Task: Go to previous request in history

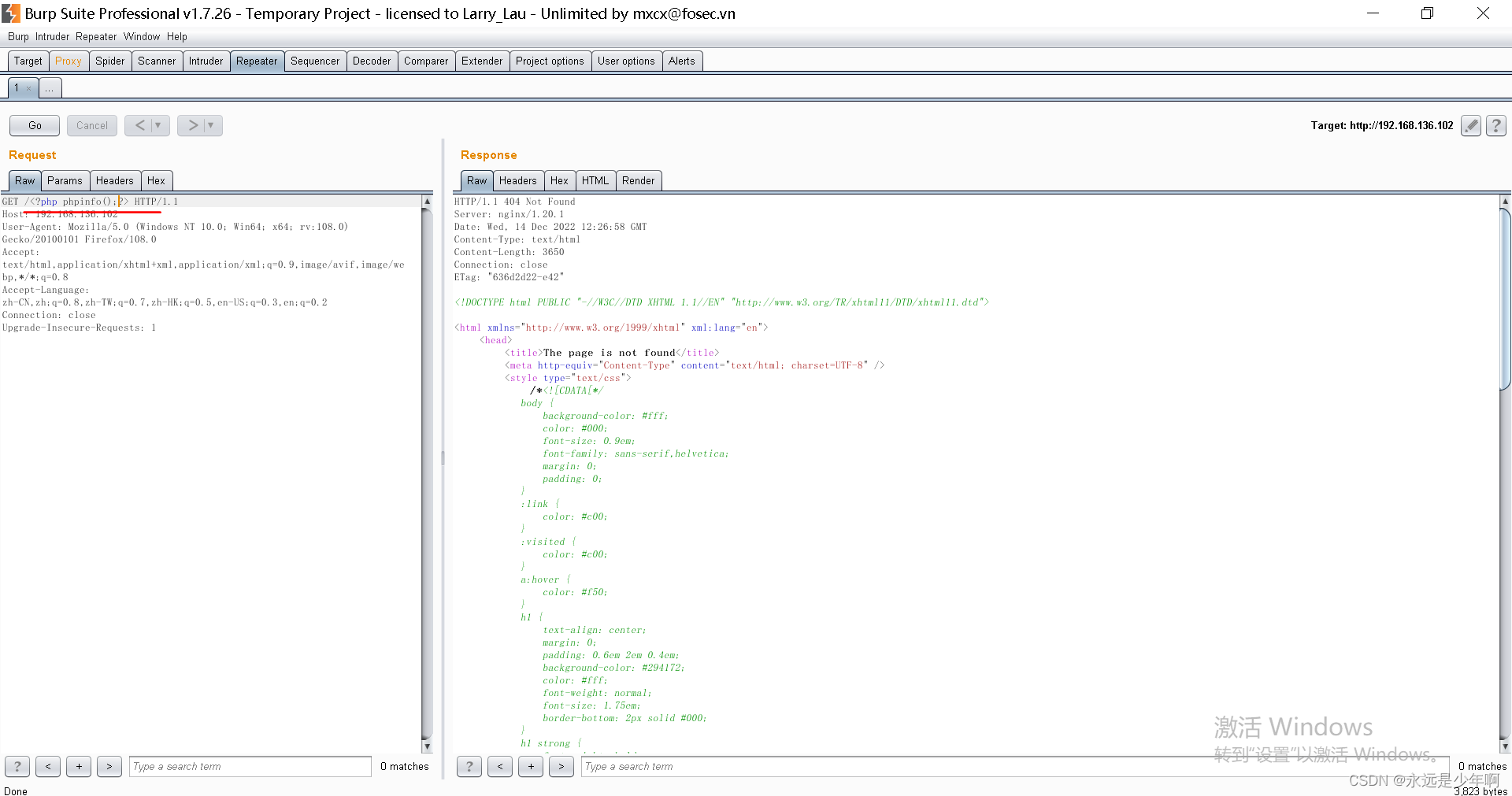Action: [139, 125]
